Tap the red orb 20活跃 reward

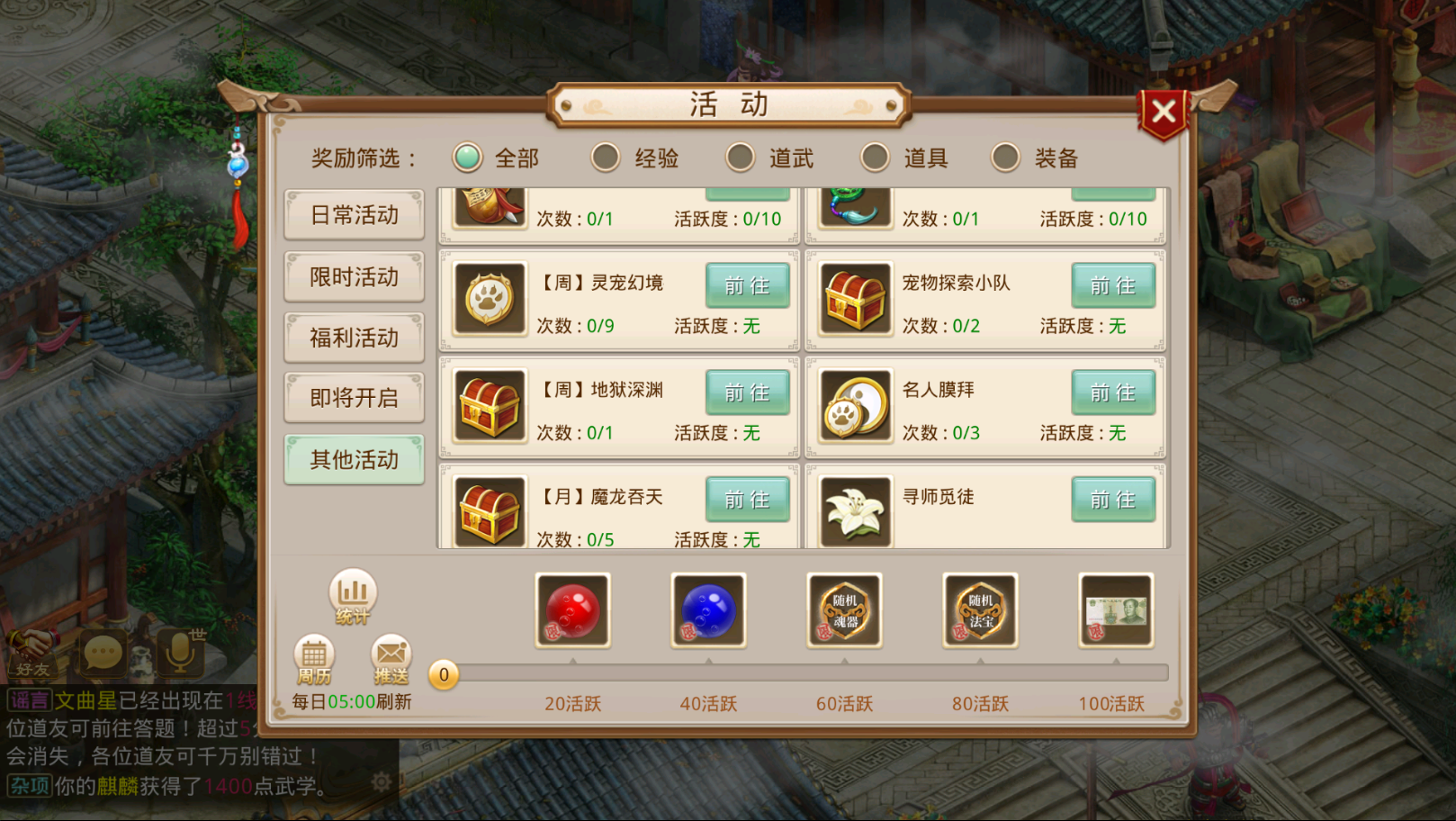(x=573, y=610)
